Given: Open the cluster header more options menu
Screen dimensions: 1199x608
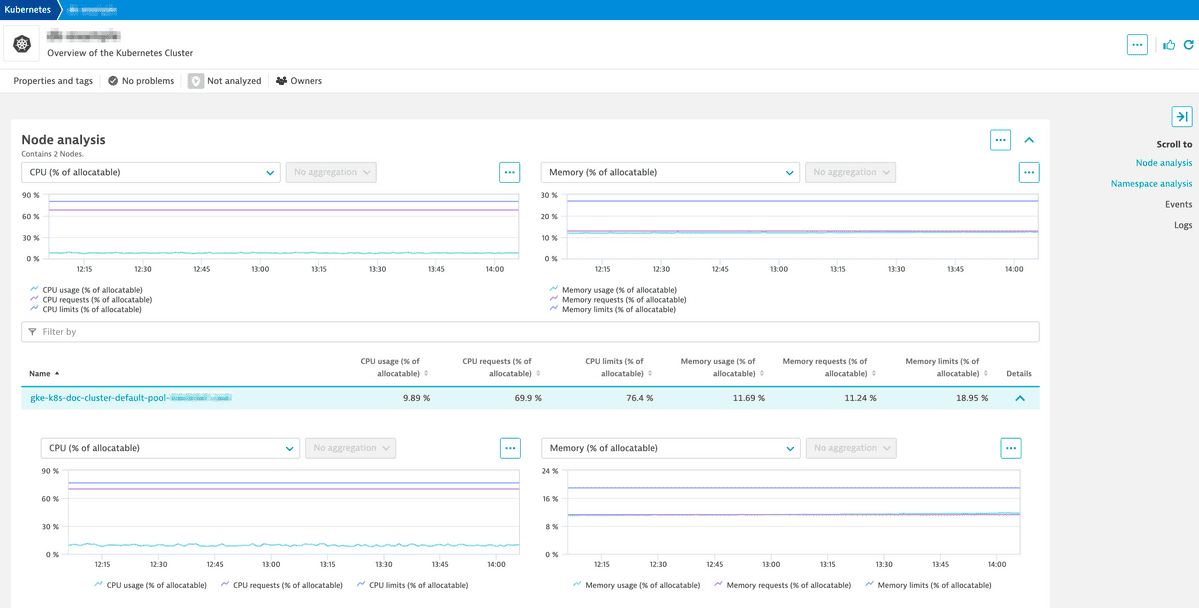Looking at the screenshot, I should 1137,45.
